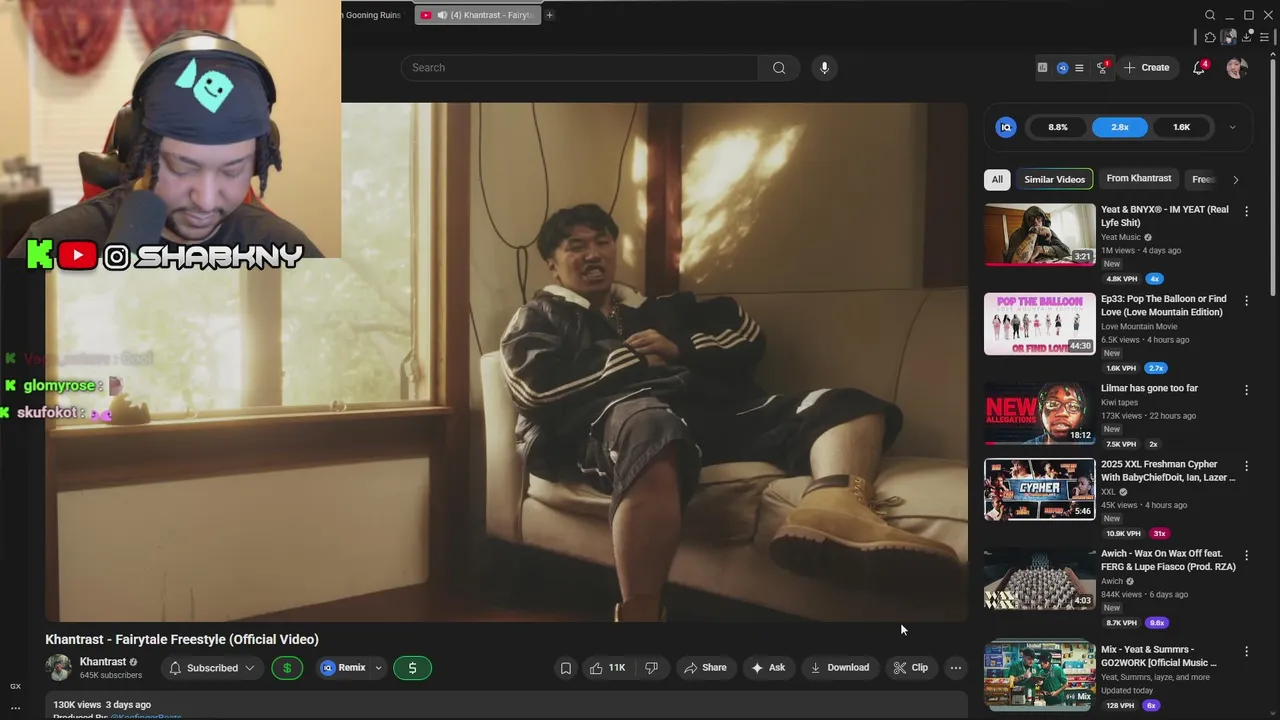1280x720 pixels.
Task: Click the vidIQ logo in sidebar panel
Action: point(1006,127)
